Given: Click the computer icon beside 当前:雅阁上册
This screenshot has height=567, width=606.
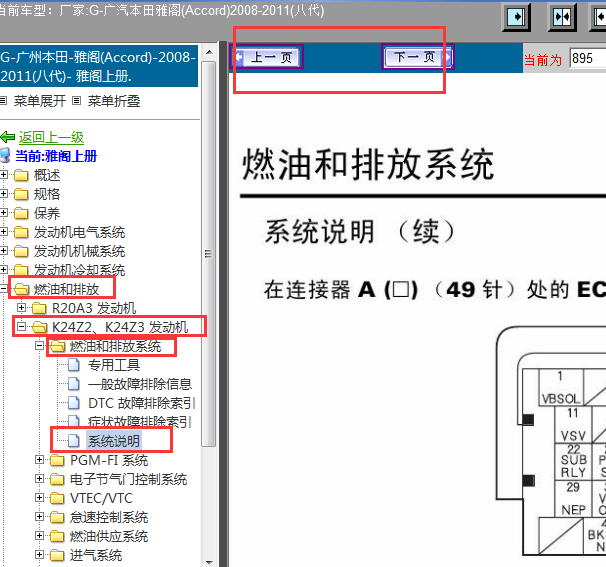Looking at the screenshot, I should coord(5,155).
